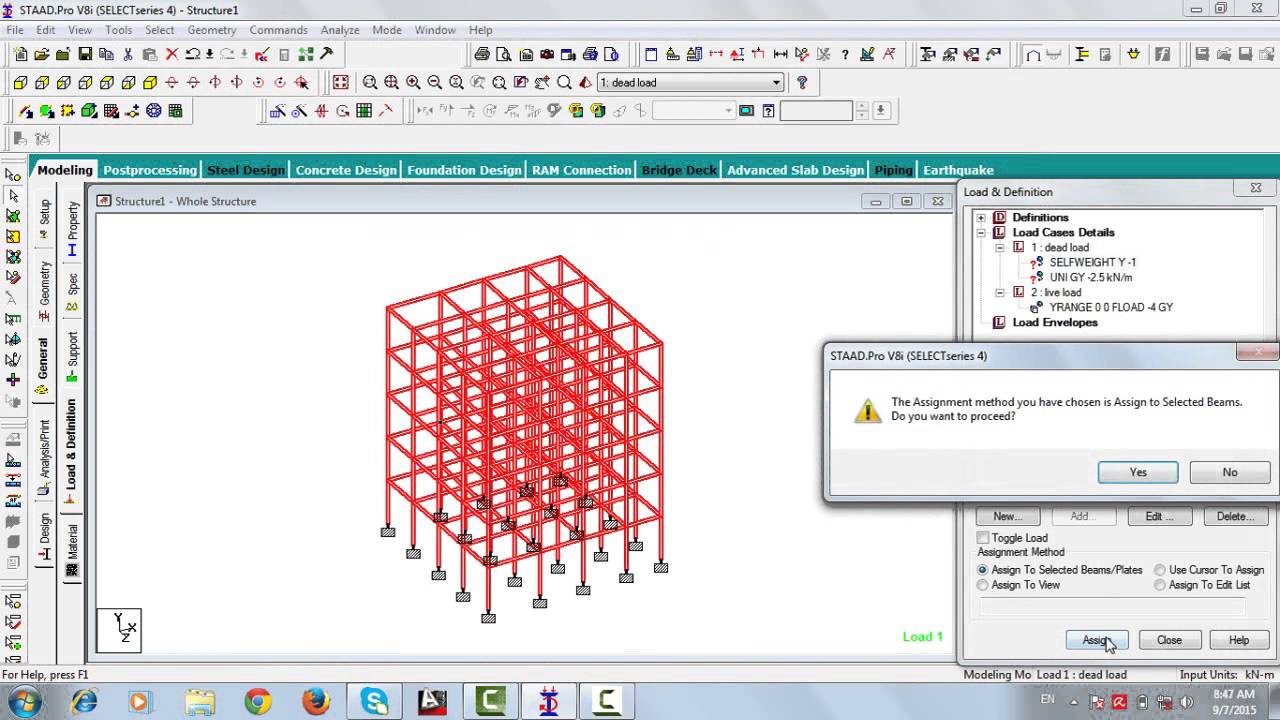This screenshot has height=720, width=1280.
Task: Click the Edit... load button
Action: coord(1160,516)
